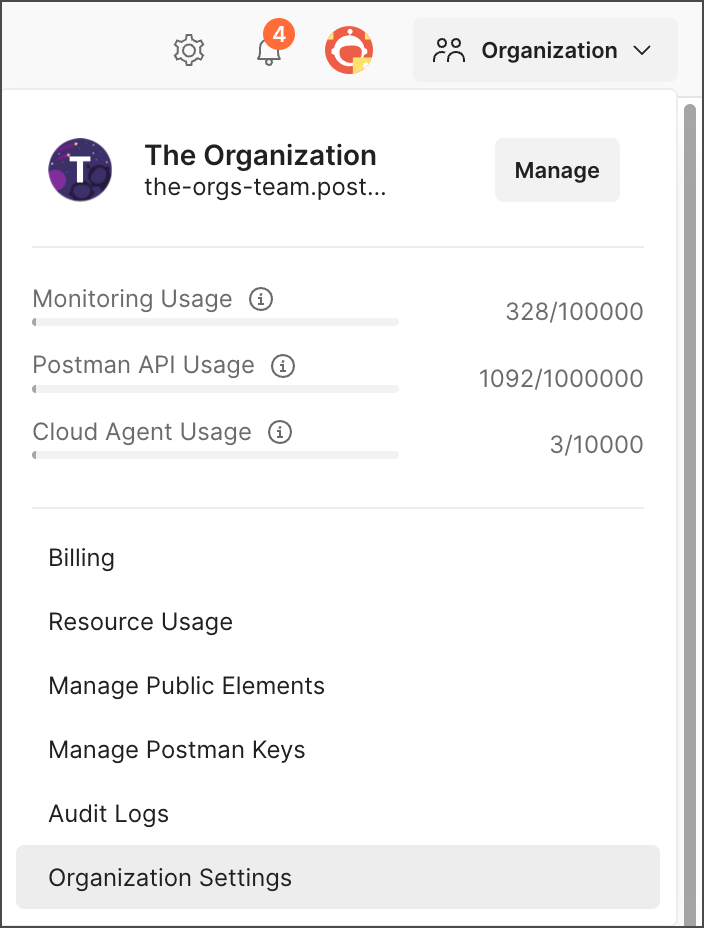Click the people icon beside Organization
This screenshot has height=928, width=704.
click(x=450, y=50)
